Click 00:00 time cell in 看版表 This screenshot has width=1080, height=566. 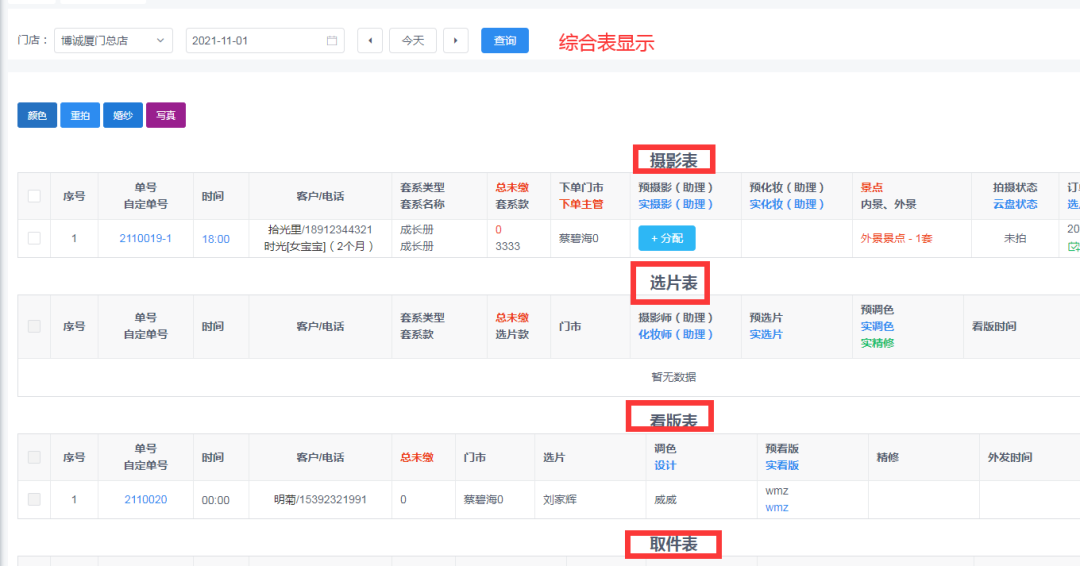[x=216, y=500]
